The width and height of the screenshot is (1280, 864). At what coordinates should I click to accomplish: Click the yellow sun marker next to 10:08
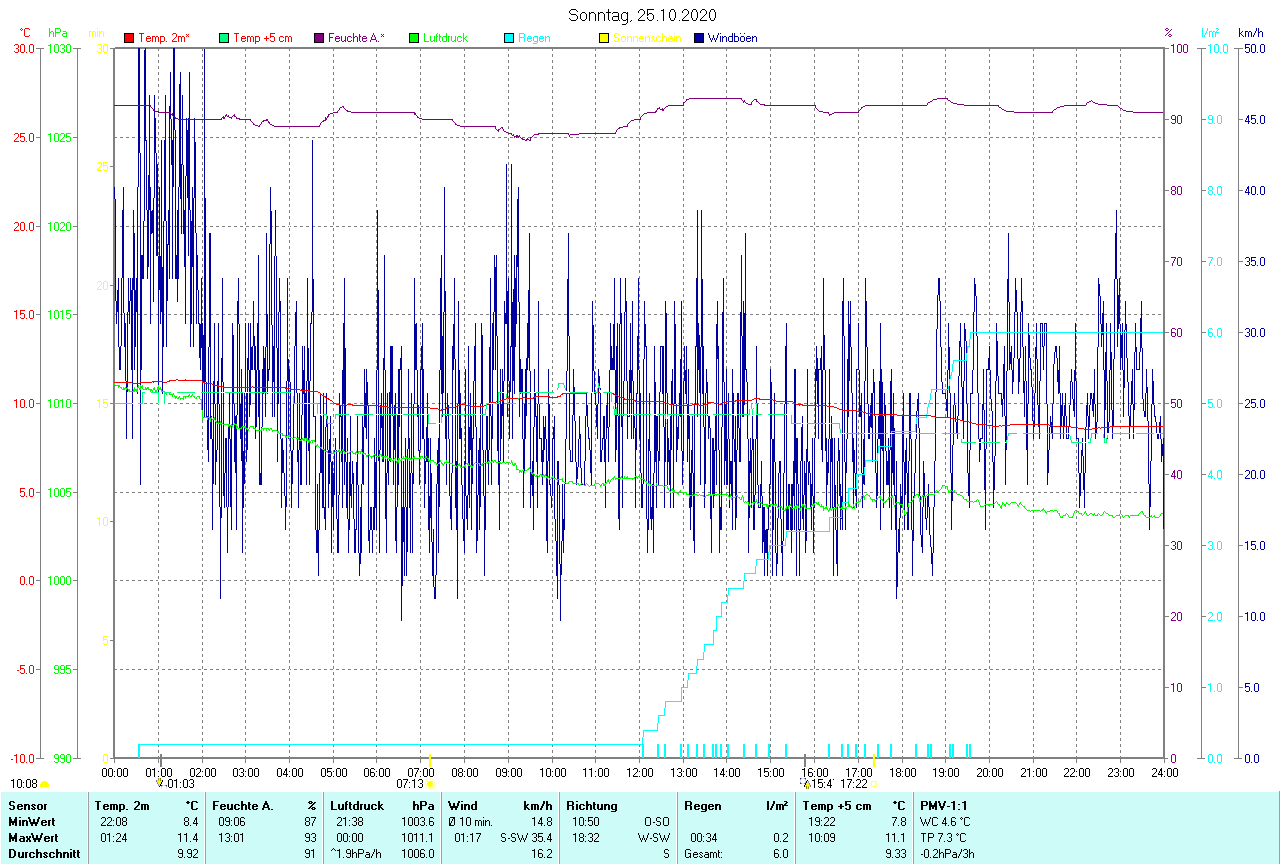[x=45, y=784]
